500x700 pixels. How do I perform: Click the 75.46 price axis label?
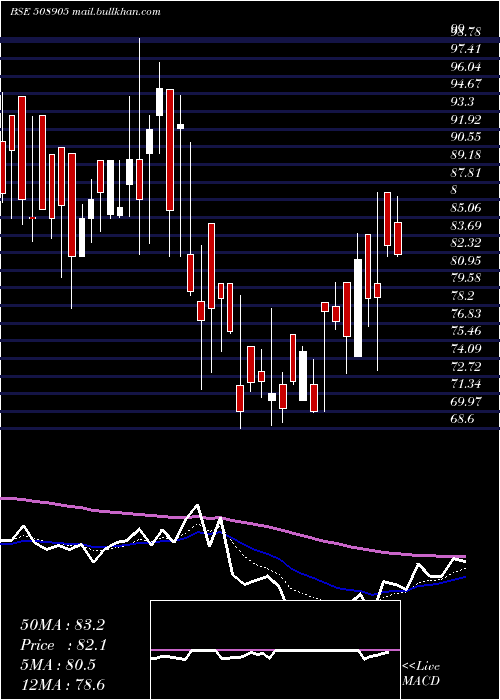(467, 330)
